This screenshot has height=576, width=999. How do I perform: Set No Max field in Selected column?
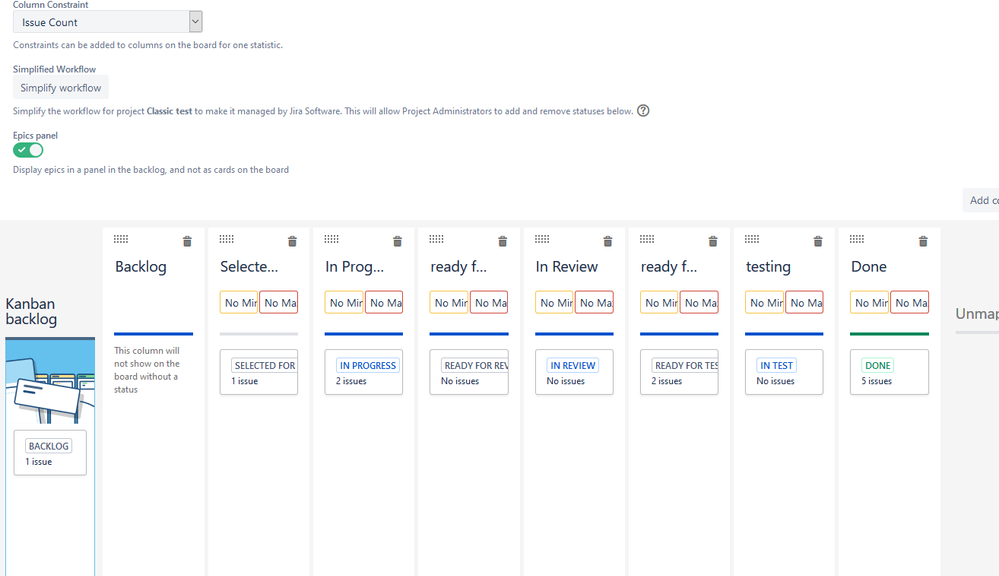tap(279, 303)
